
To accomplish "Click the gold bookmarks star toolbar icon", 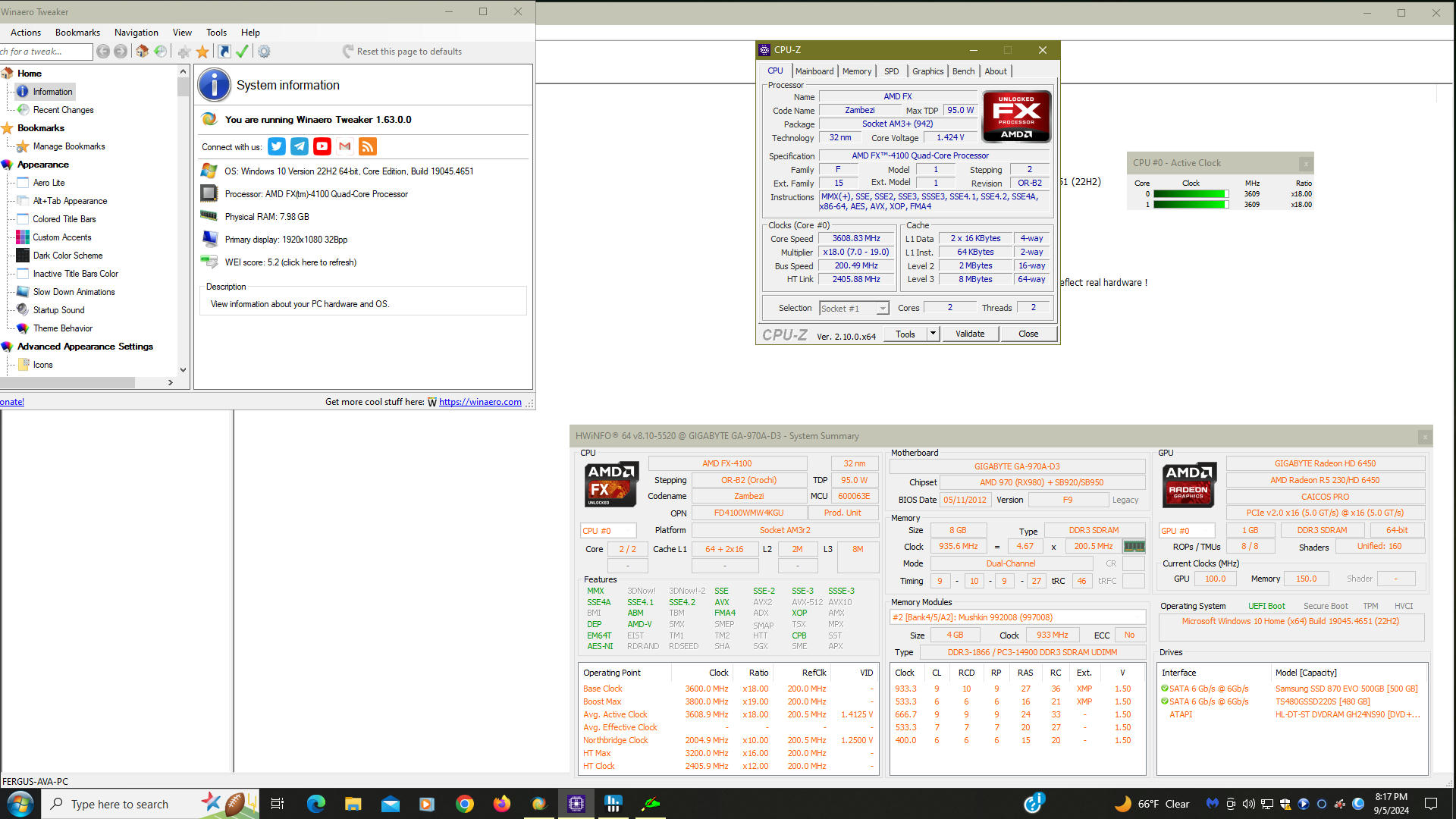I will click(202, 52).
